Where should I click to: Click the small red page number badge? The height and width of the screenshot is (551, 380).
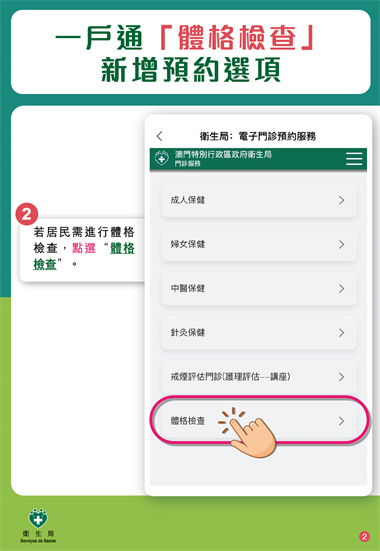(364, 536)
